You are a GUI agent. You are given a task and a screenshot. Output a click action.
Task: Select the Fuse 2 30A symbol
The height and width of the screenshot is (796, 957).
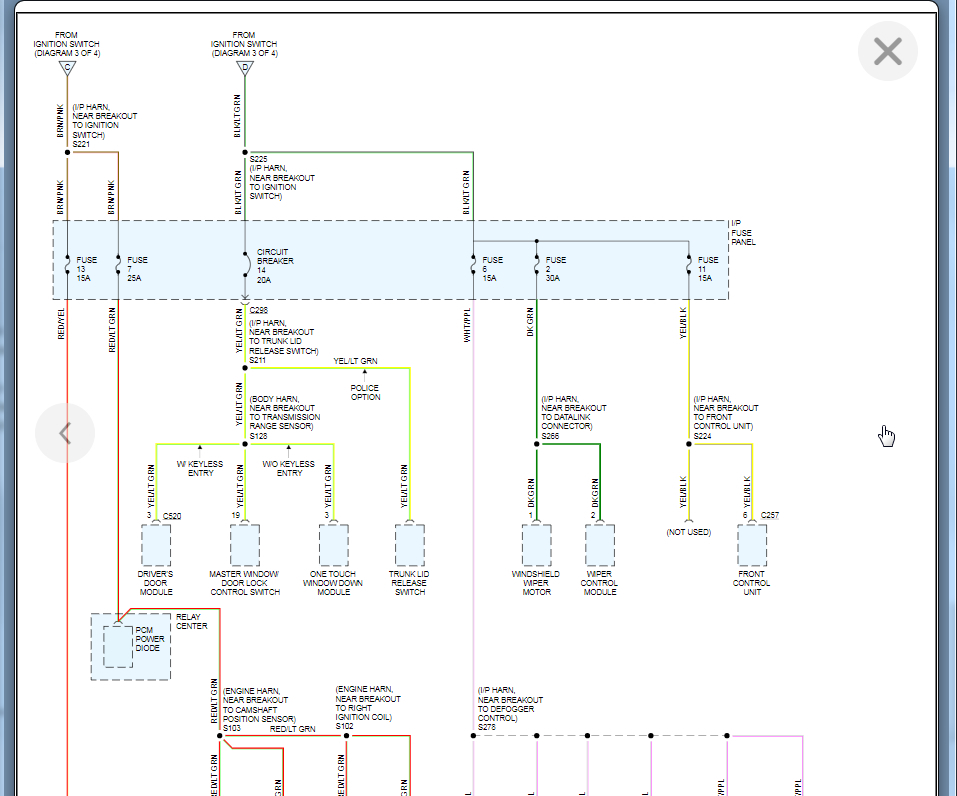coord(537,268)
